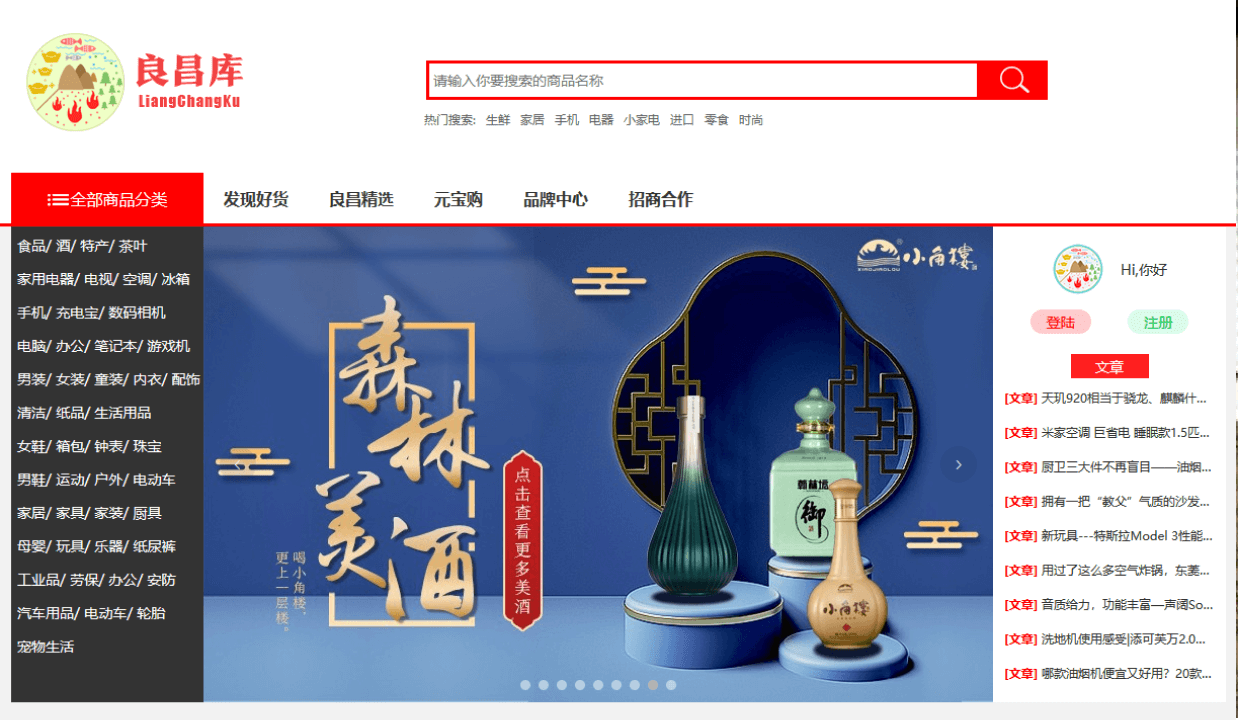The width and height of the screenshot is (1238, 720).
Task: Click the green 注册 button
Action: (x=1158, y=322)
